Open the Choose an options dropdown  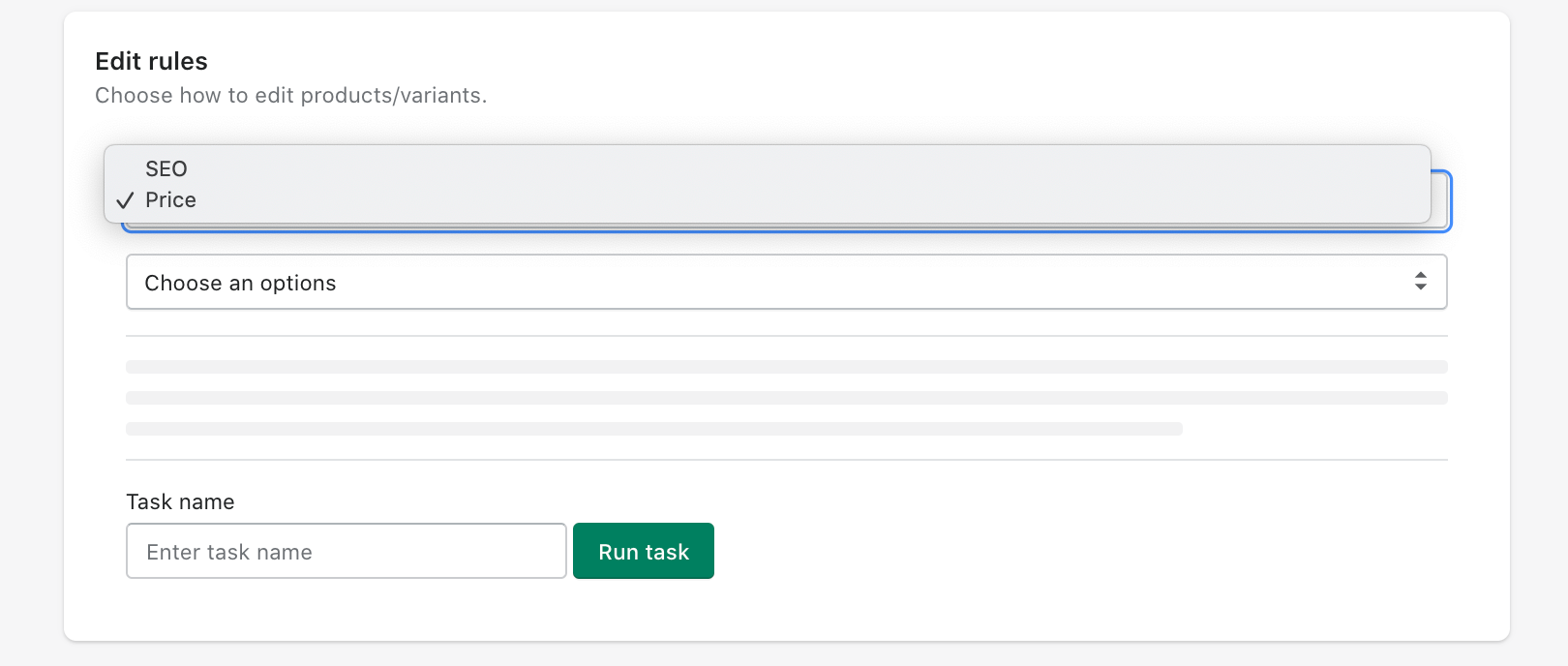tap(786, 282)
